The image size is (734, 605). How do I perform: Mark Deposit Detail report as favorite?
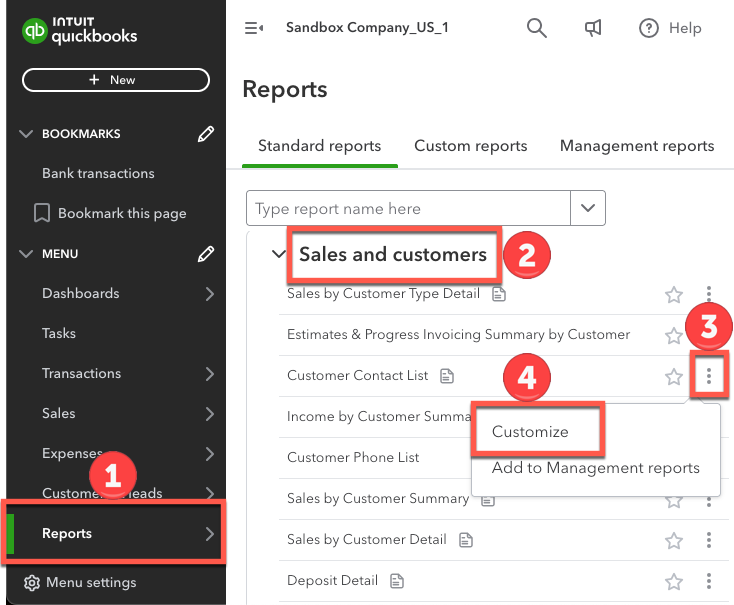coord(674,581)
